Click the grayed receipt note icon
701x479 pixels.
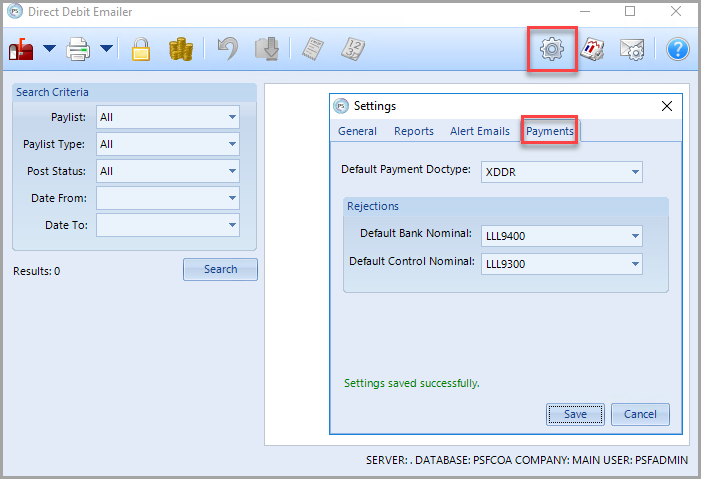click(x=313, y=49)
